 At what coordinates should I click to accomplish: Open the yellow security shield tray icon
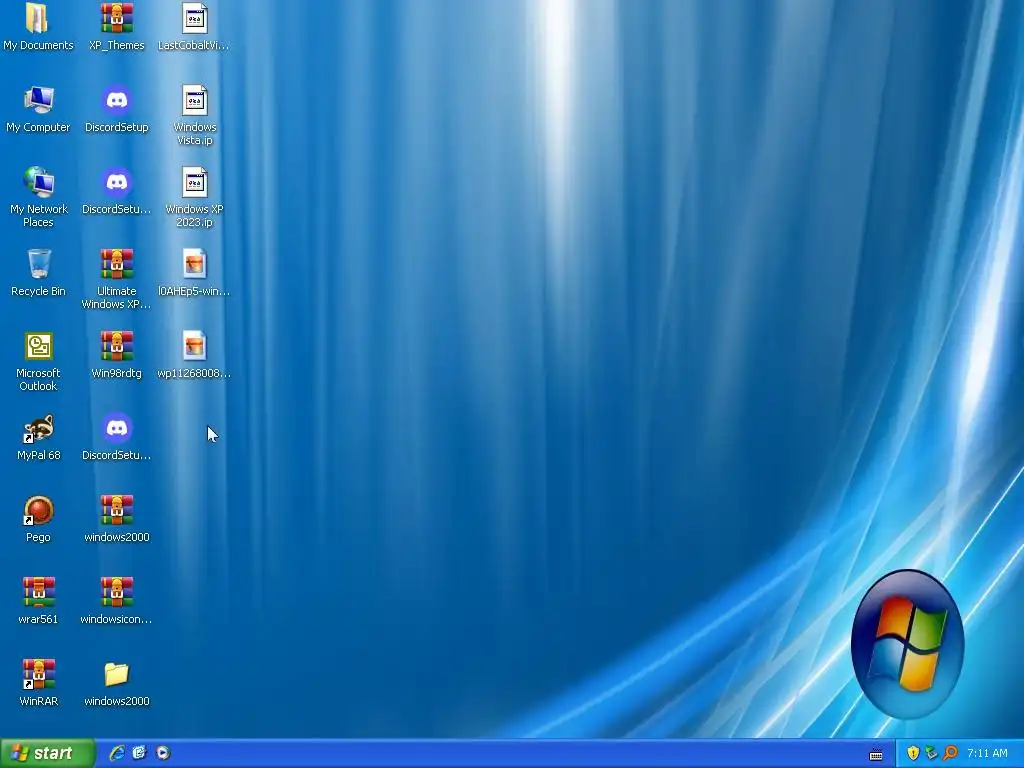pos(913,753)
